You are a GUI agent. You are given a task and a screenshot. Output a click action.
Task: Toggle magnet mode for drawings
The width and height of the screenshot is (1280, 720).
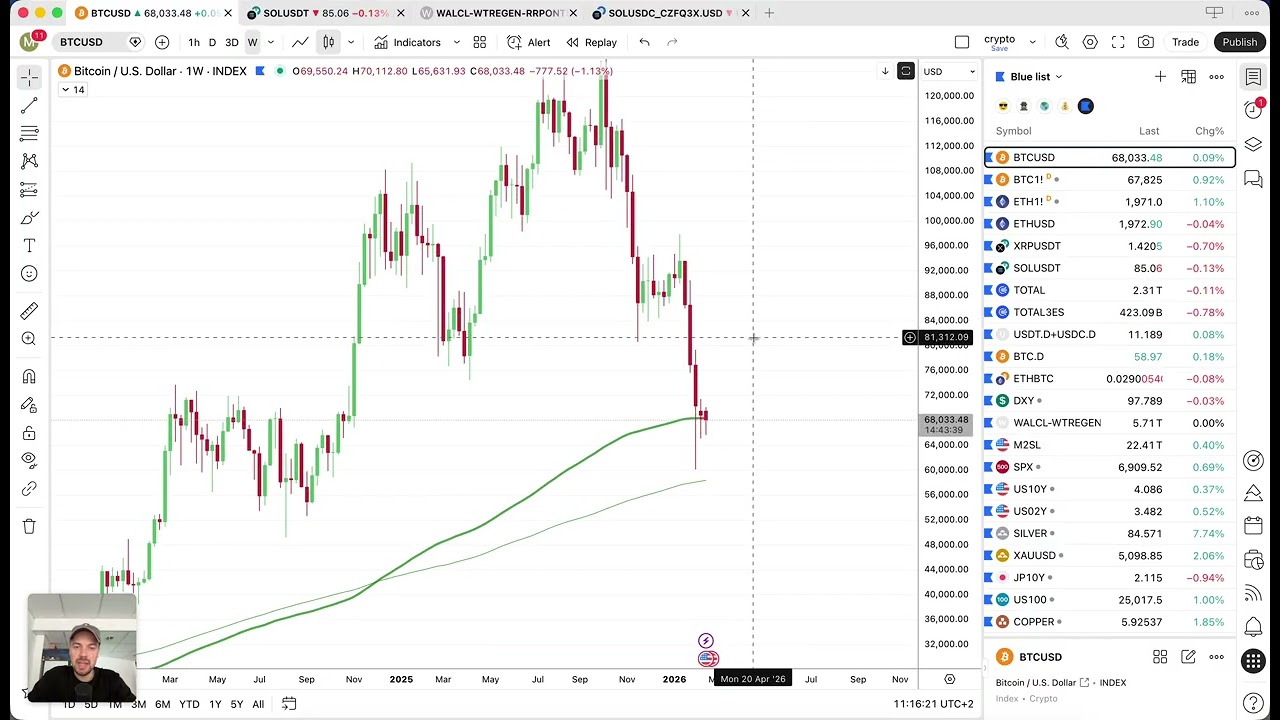(29, 377)
